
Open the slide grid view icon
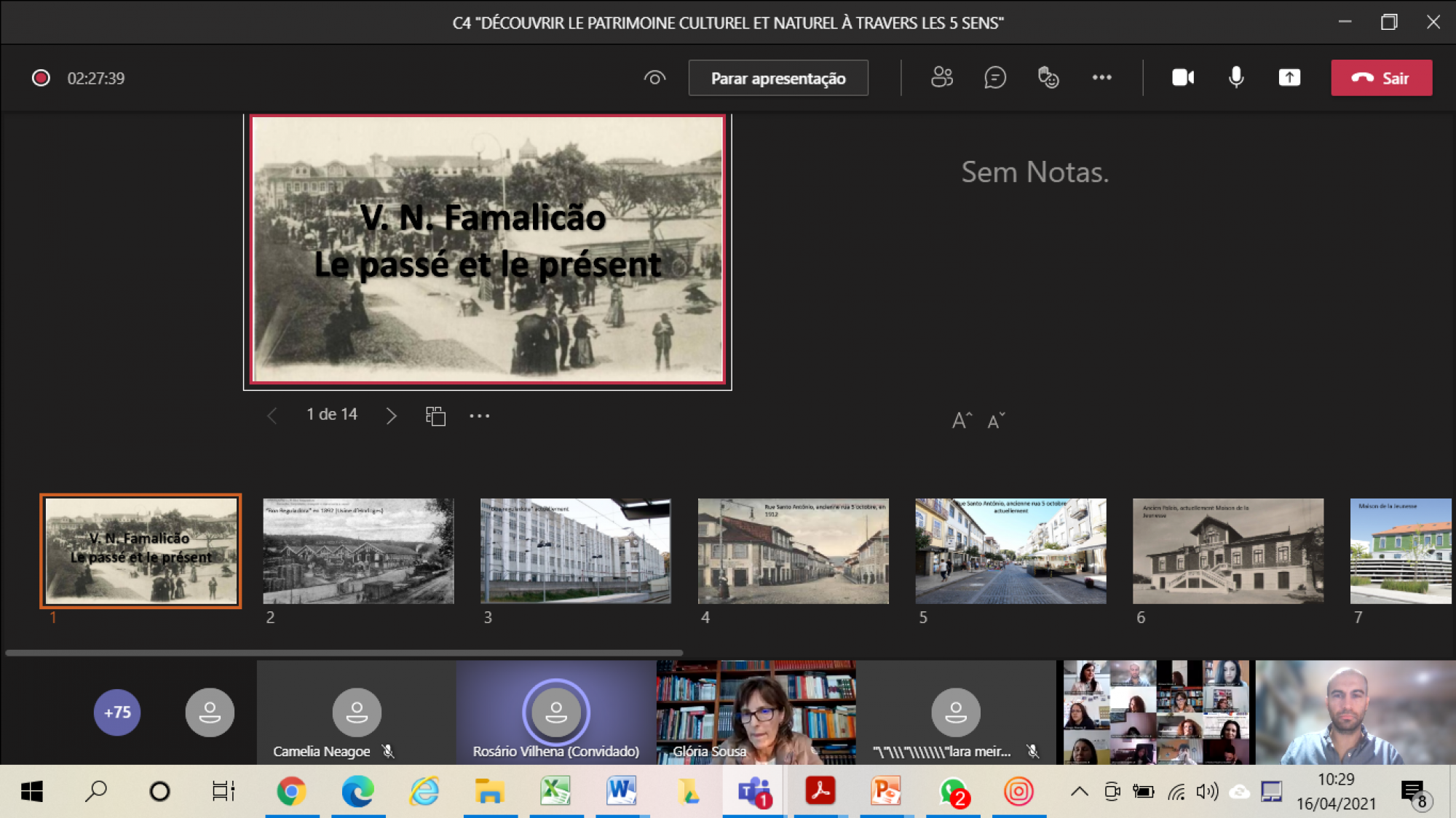pyautogui.click(x=435, y=416)
